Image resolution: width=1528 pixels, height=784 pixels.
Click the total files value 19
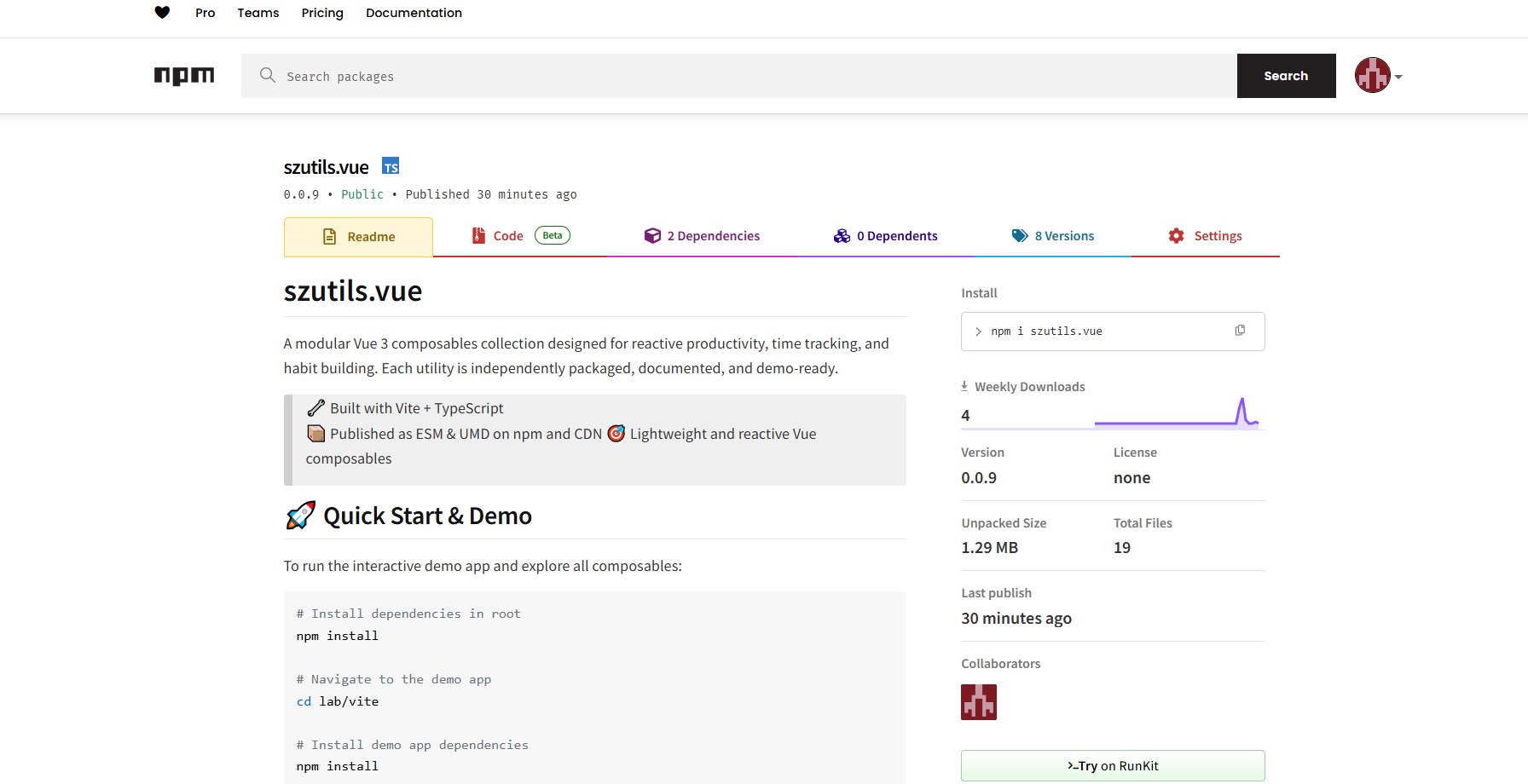[x=1122, y=548]
